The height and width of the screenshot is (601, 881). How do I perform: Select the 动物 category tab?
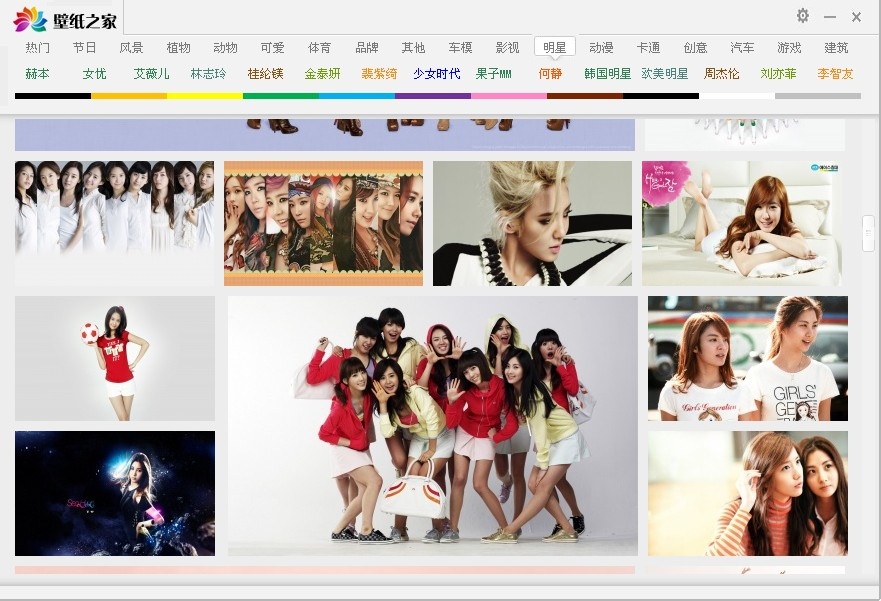point(225,48)
